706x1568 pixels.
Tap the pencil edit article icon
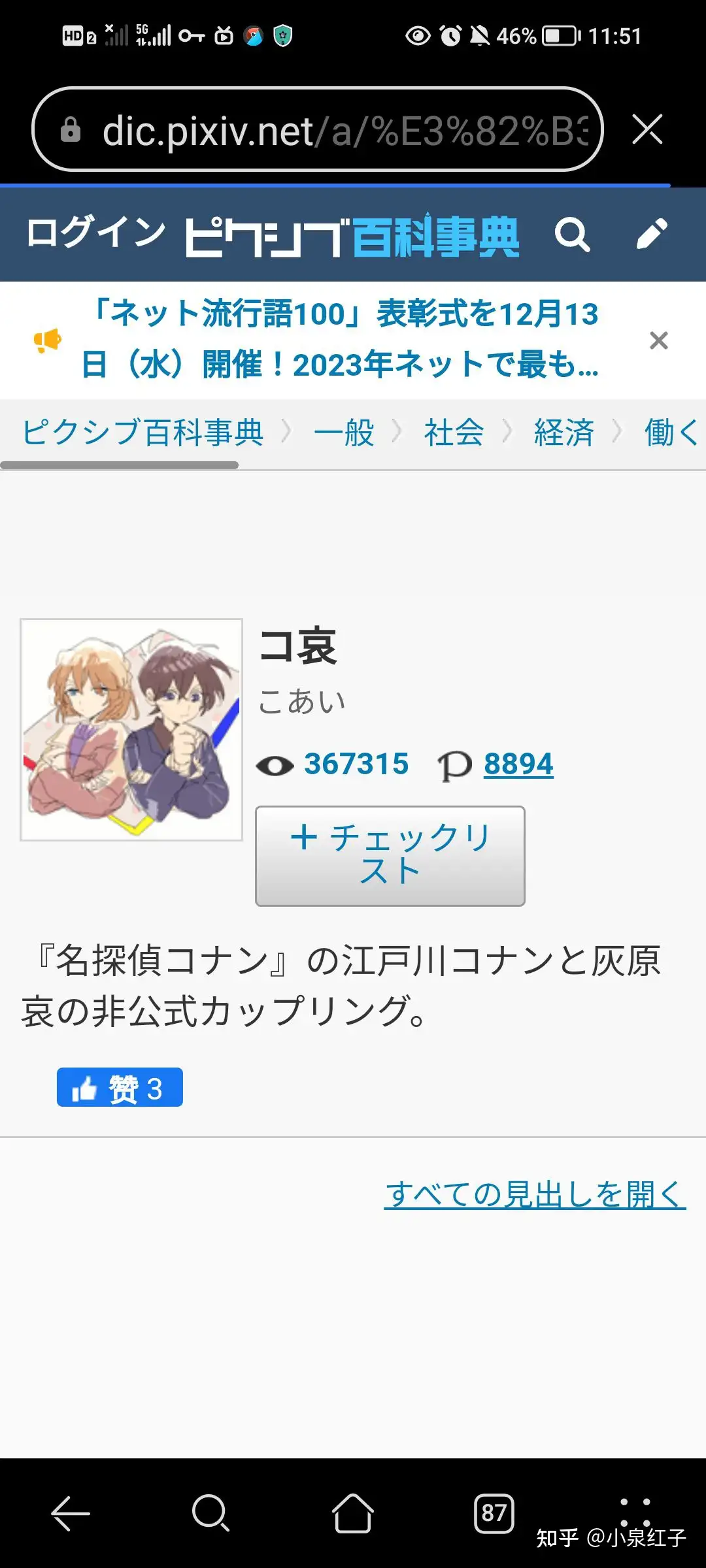[652, 234]
